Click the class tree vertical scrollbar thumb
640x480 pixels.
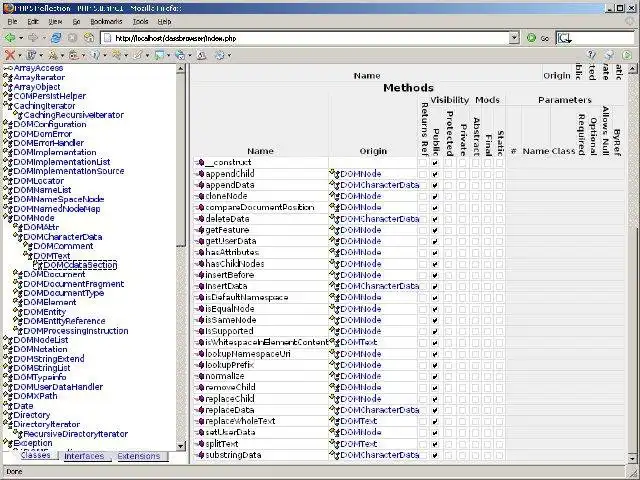point(181,161)
